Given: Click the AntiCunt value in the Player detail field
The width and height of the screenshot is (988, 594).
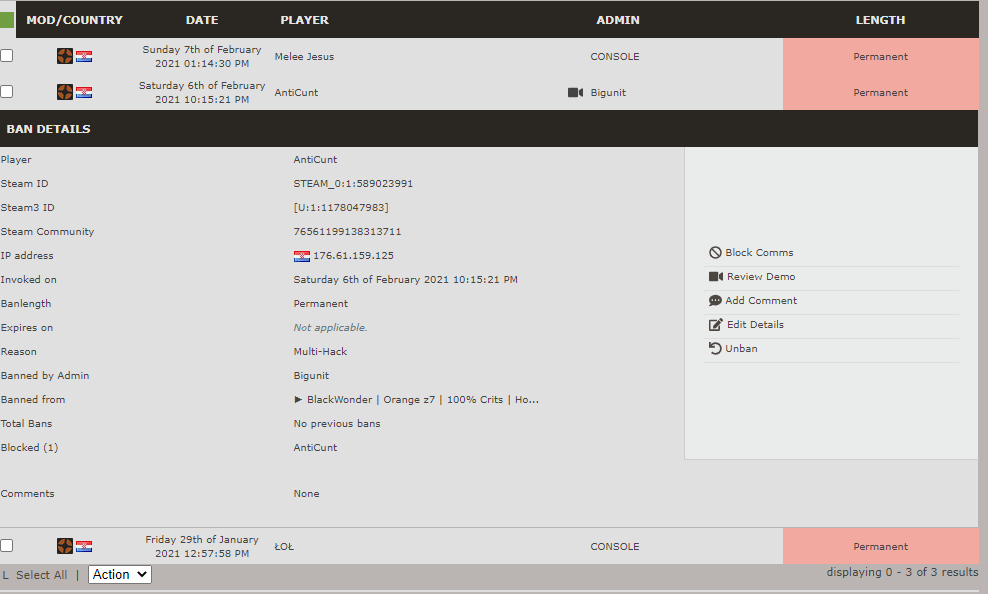Looking at the screenshot, I should click(315, 159).
